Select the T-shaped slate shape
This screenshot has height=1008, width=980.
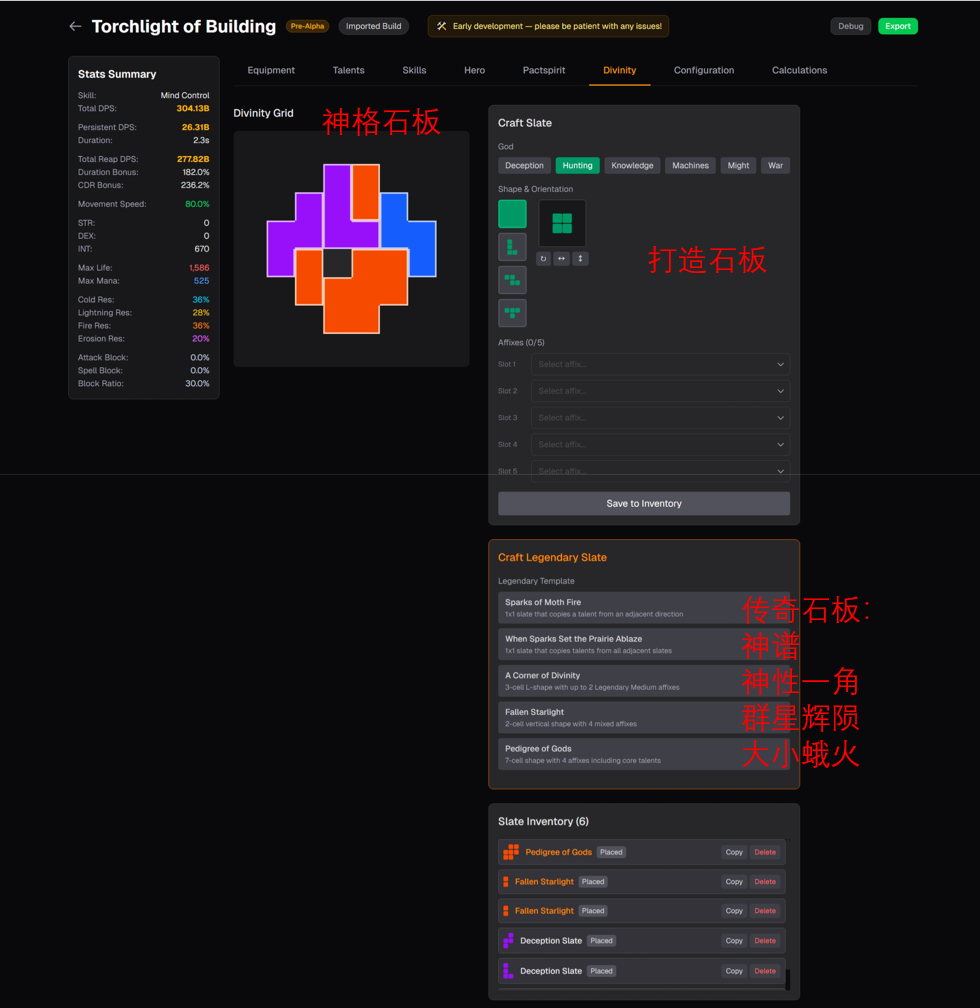[512, 313]
